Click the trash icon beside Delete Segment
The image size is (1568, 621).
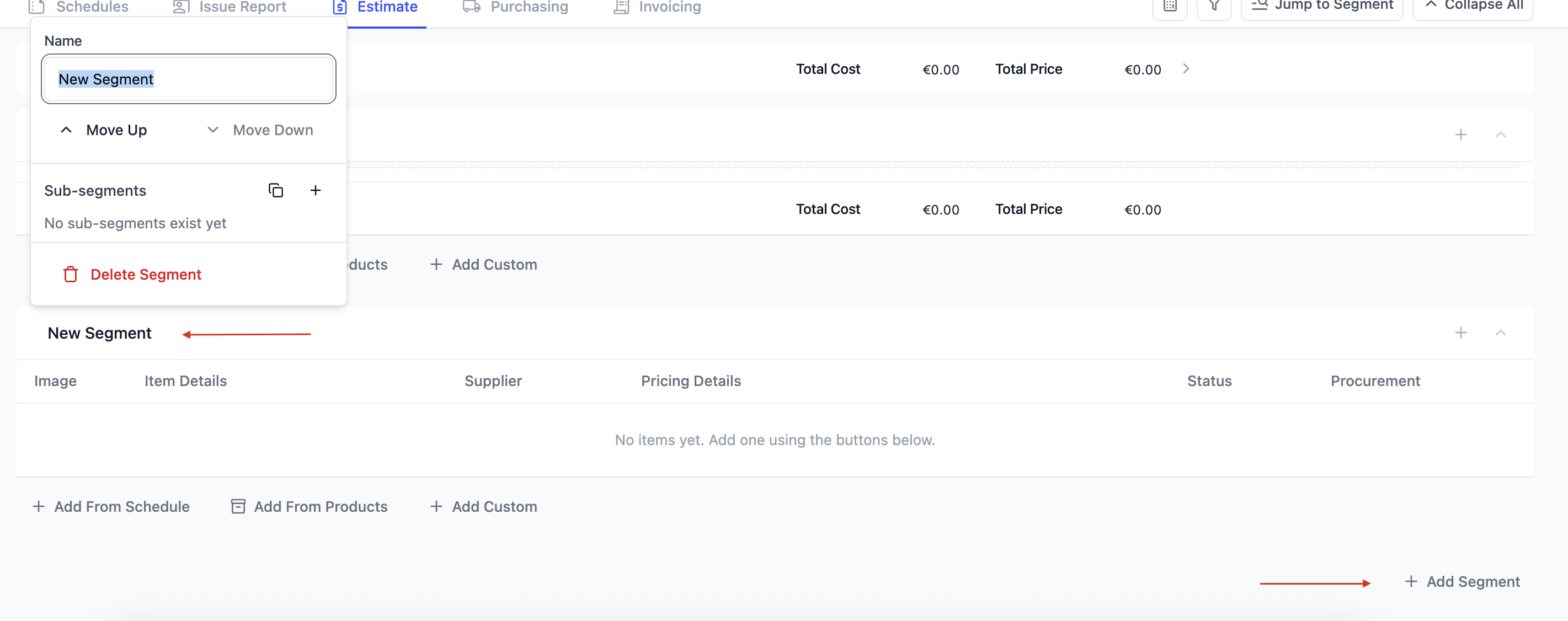point(71,274)
